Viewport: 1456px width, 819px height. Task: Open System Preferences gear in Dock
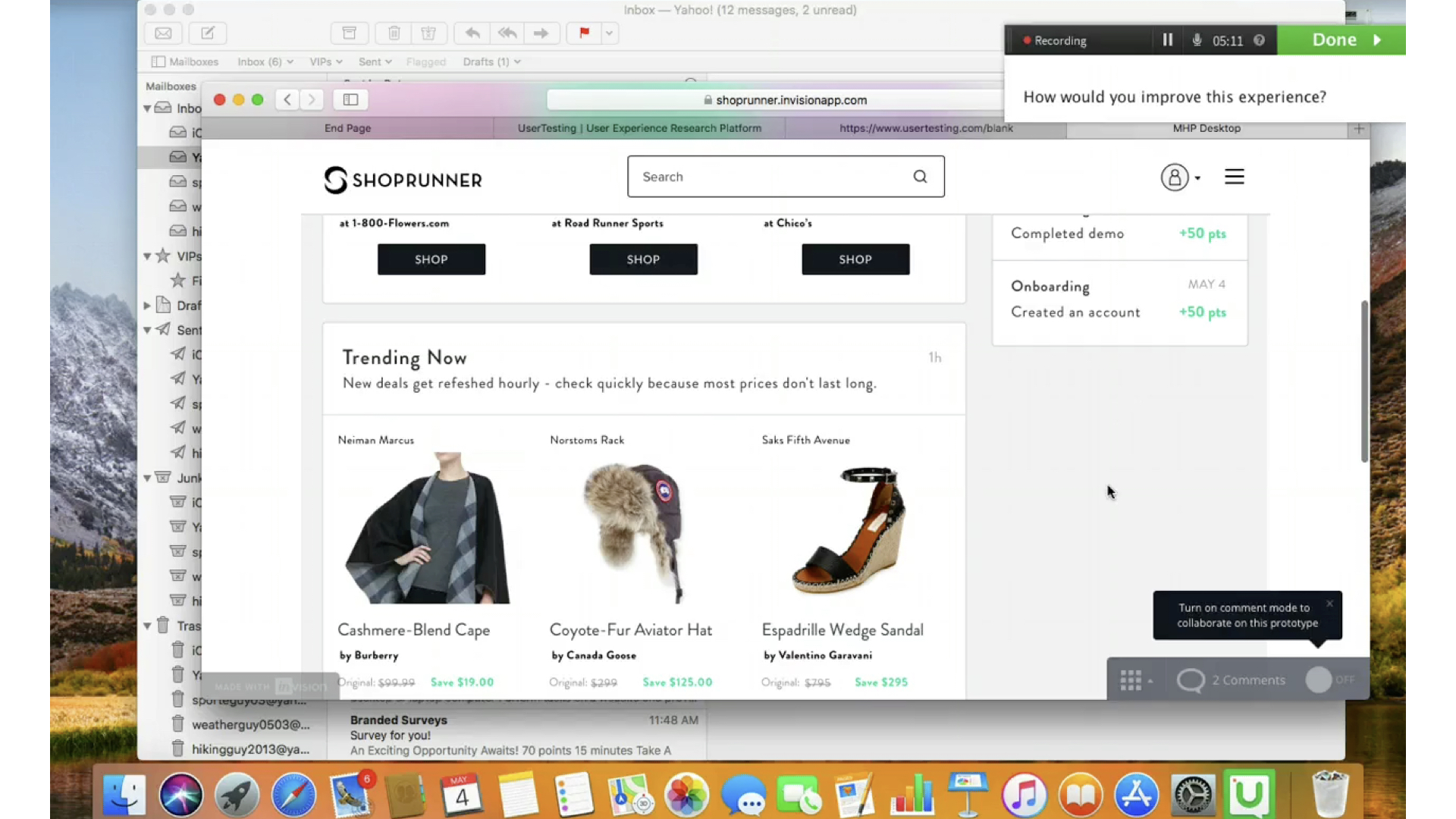(x=1193, y=795)
